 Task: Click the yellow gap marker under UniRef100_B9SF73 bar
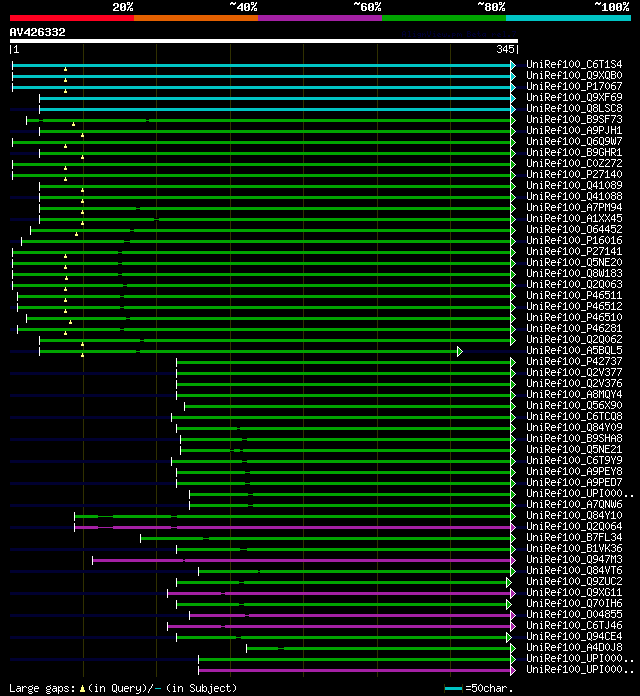click(x=74, y=124)
